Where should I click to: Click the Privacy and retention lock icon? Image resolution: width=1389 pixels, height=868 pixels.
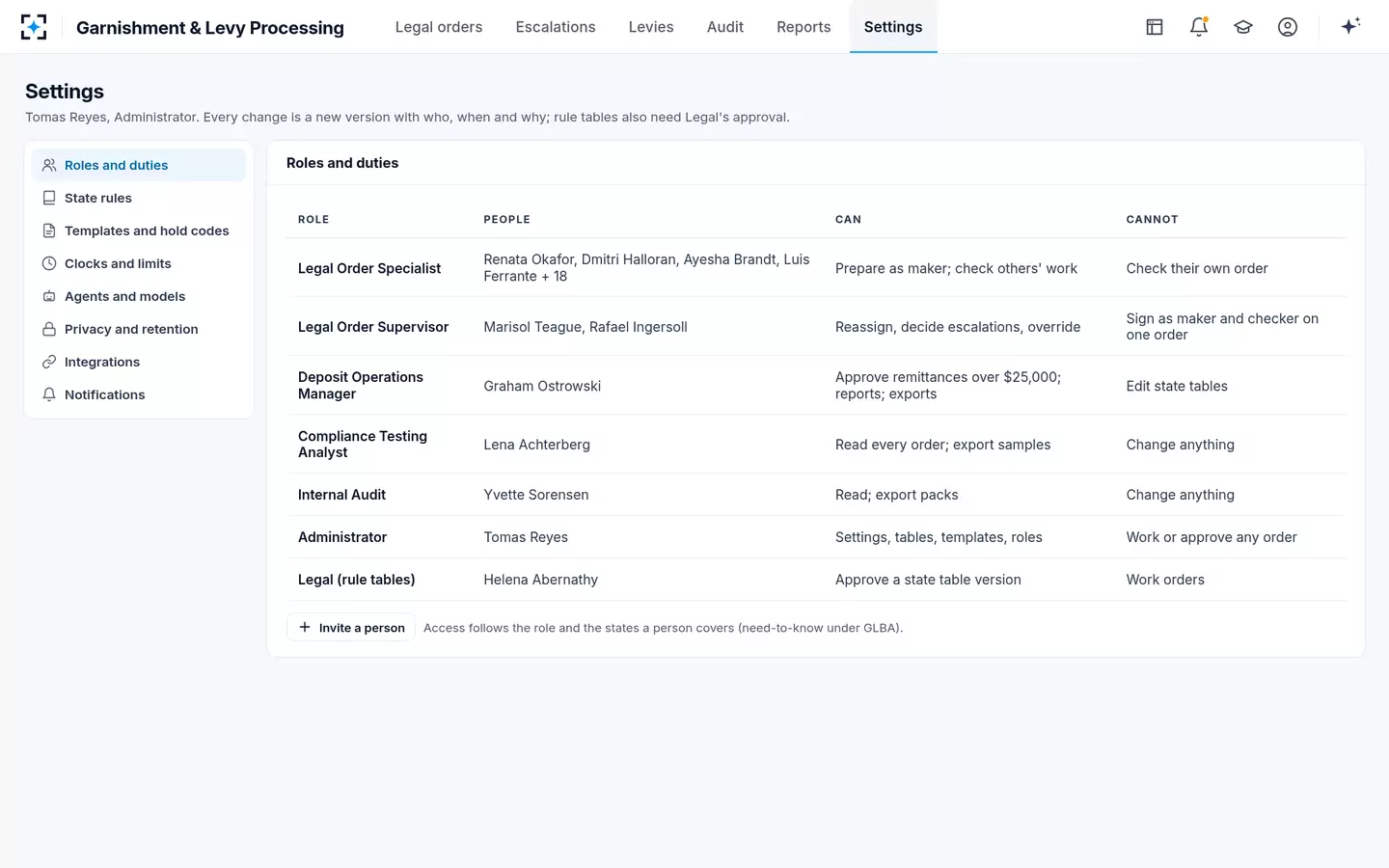pyautogui.click(x=49, y=329)
